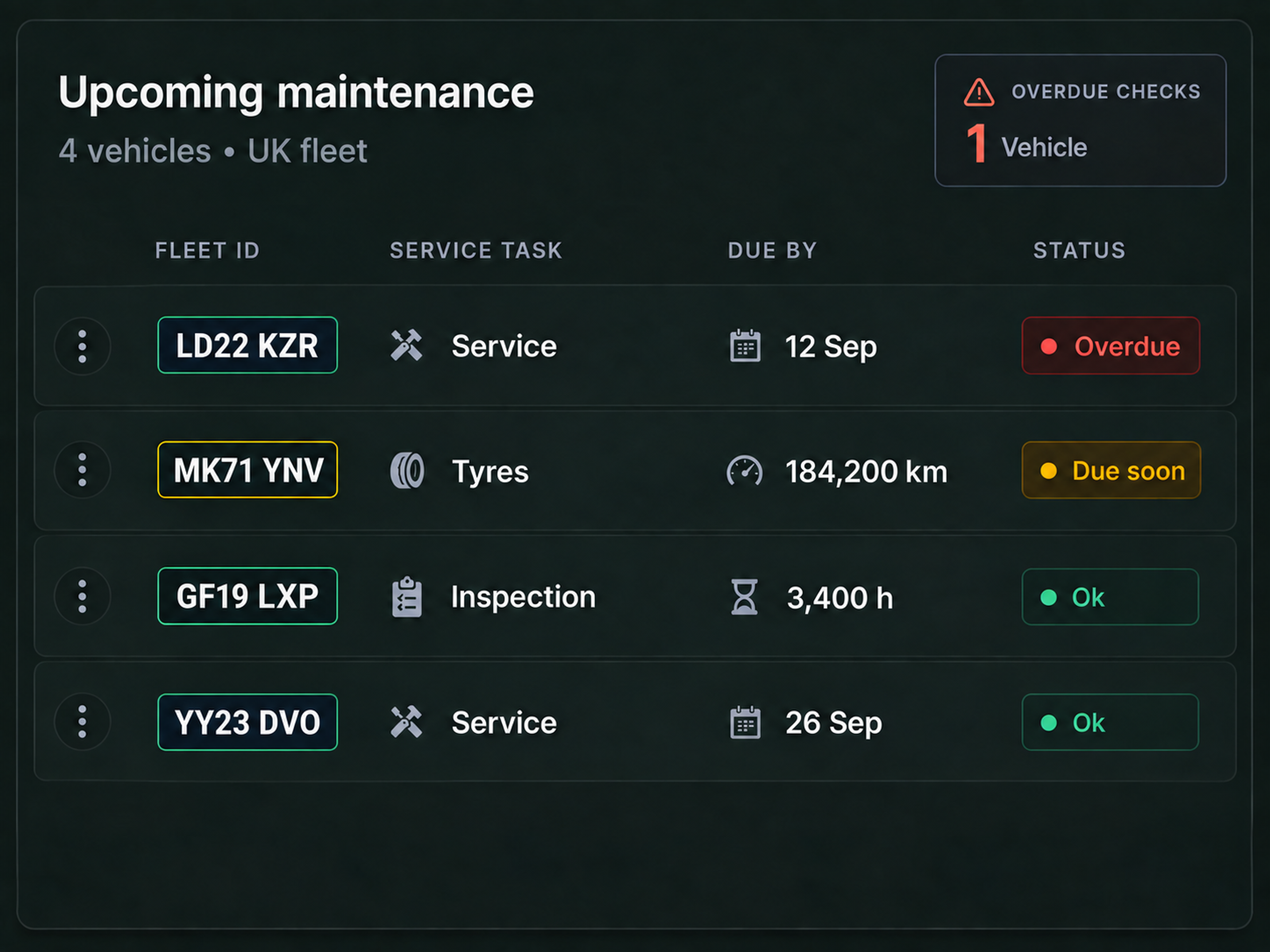Click the hourglass icon next to 3,400 h
The height and width of the screenshot is (952, 1270).
coord(745,597)
